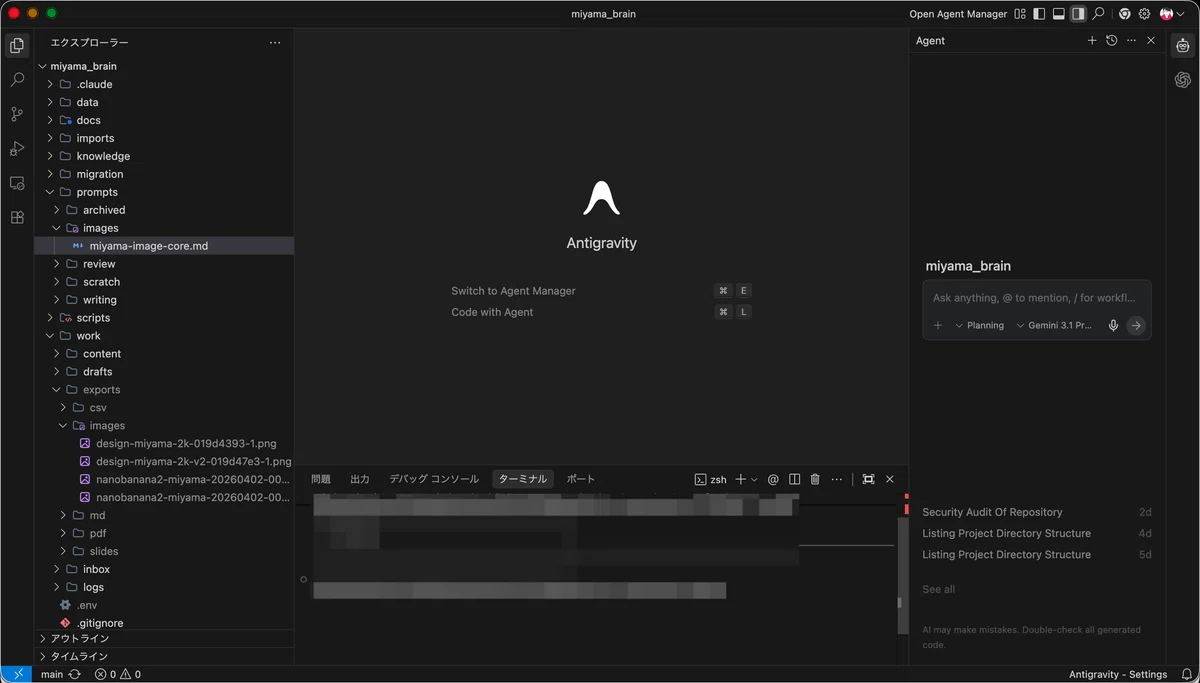Click the microphone voice input icon

[x=1113, y=325]
